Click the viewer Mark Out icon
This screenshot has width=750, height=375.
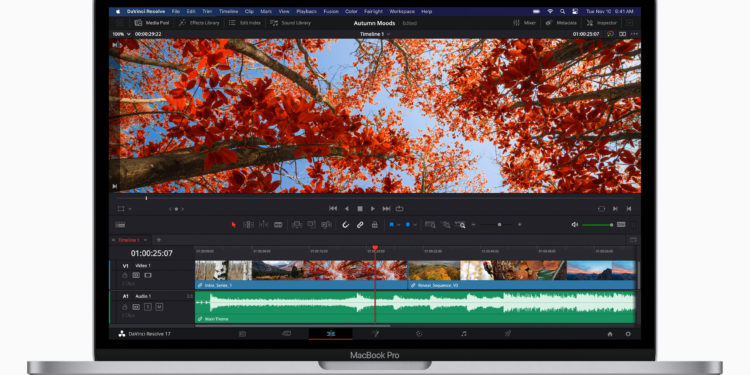[x=629, y=209]
